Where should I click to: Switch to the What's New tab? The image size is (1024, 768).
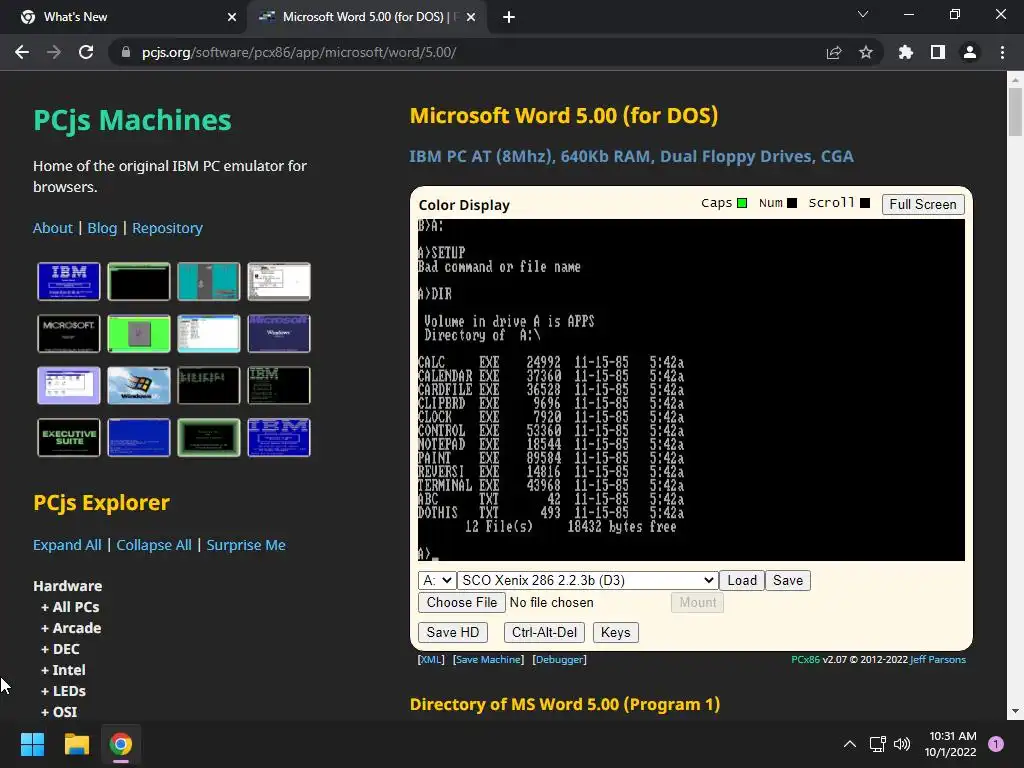124,17
